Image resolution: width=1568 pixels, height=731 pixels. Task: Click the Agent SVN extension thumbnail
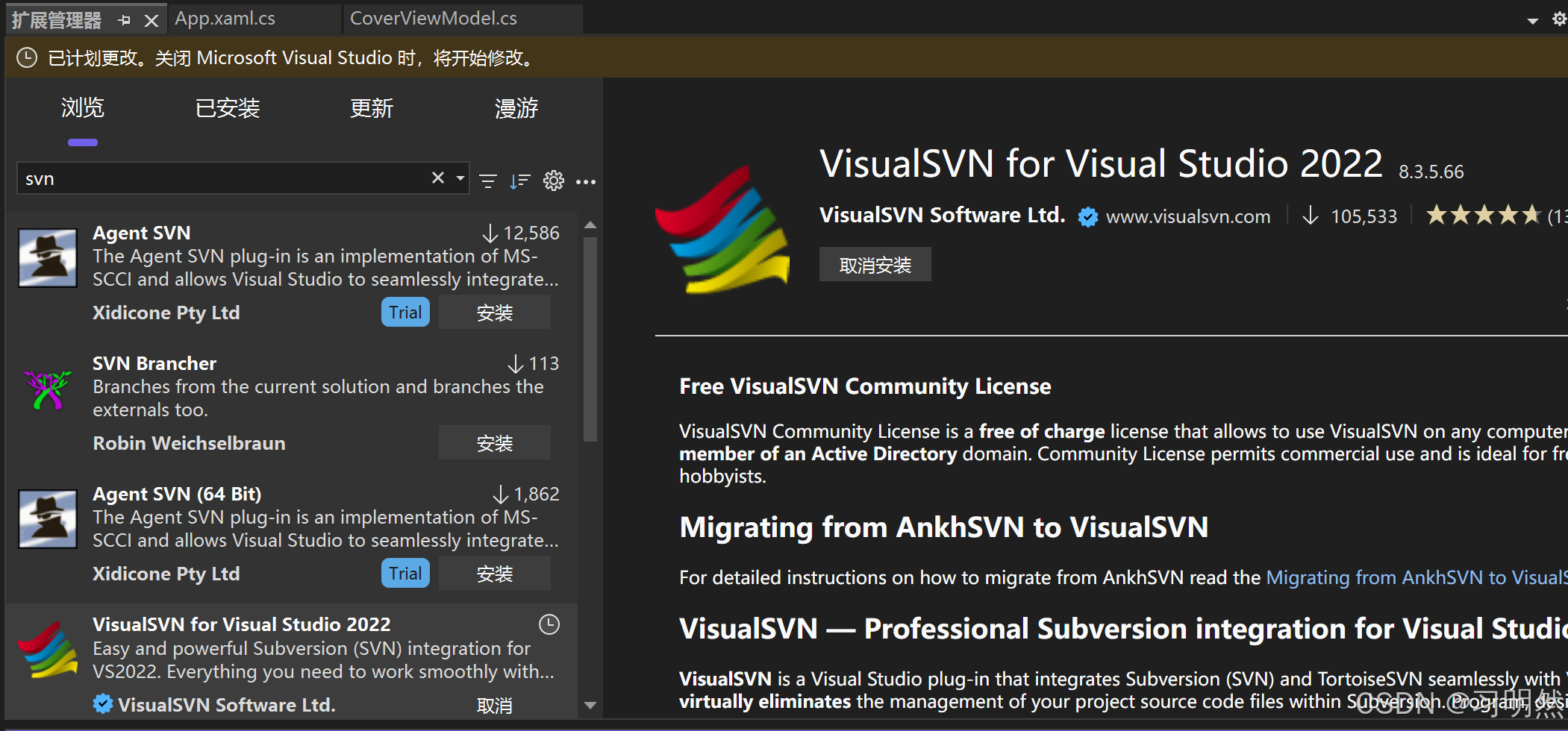tap(47, 258)
